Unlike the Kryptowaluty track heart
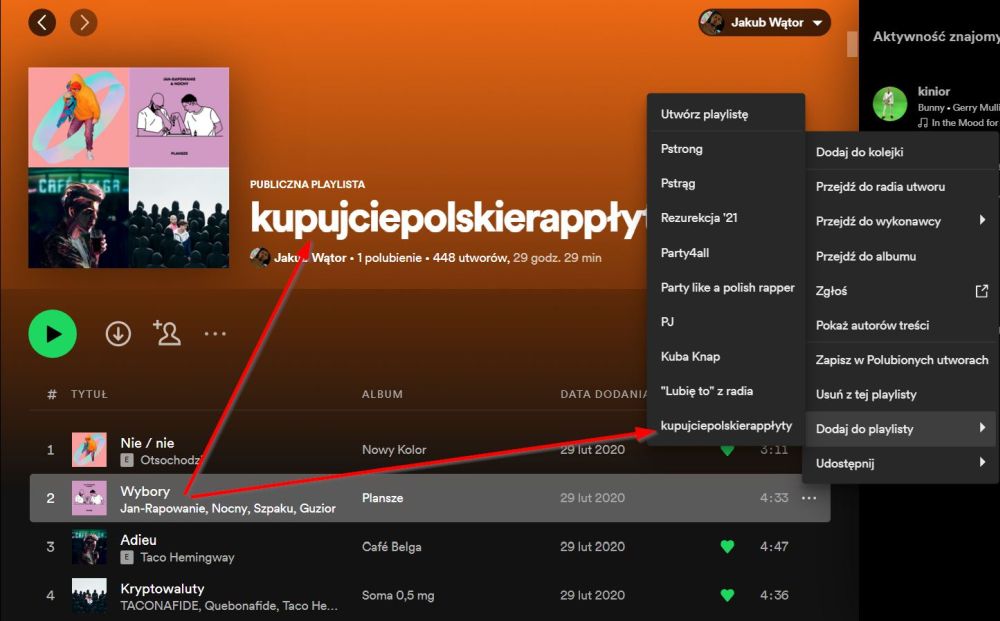The height and width of the screenshot is (621, 1000). tap(727, 595)
